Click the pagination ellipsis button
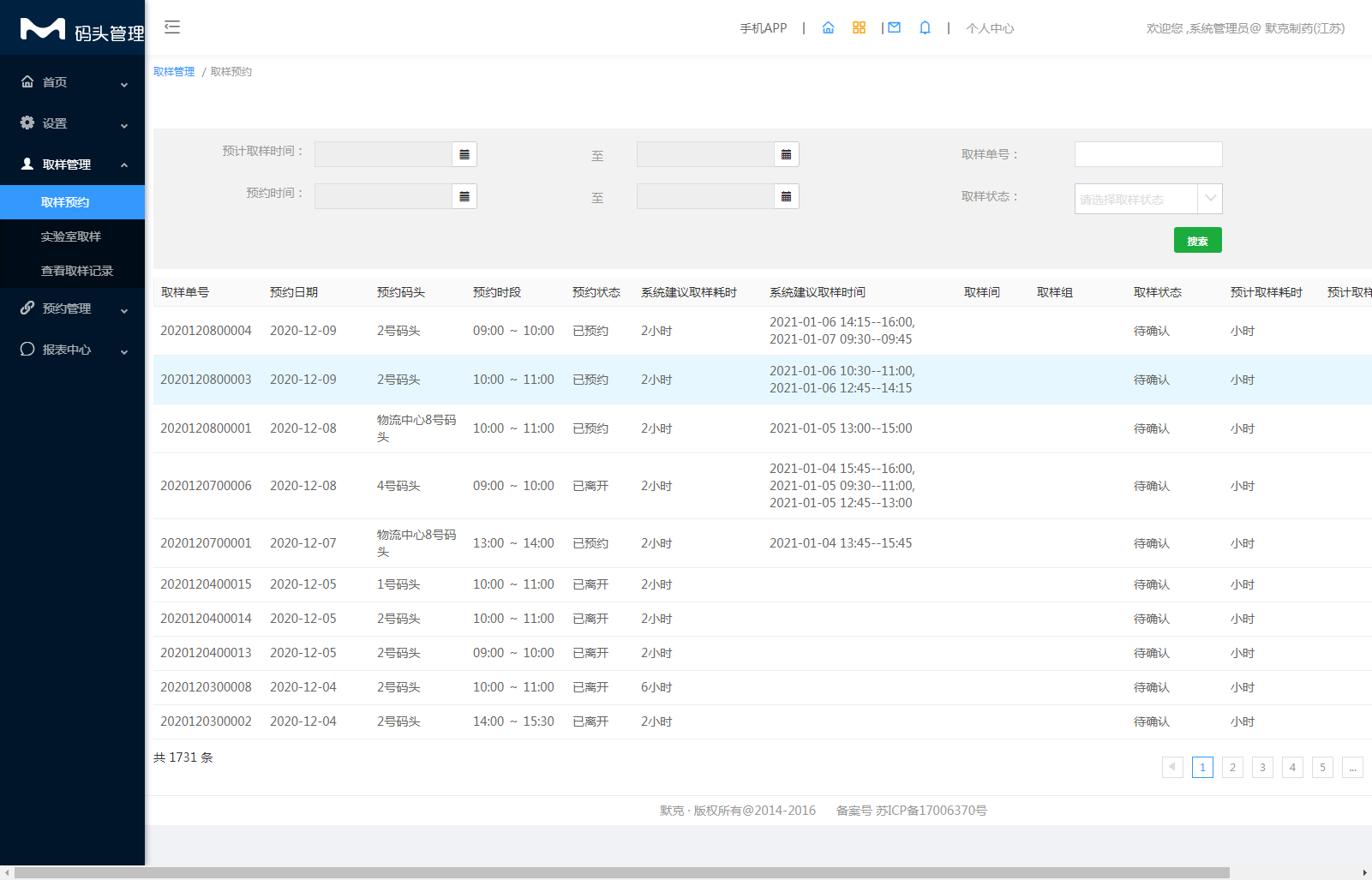 point(1352,767)
